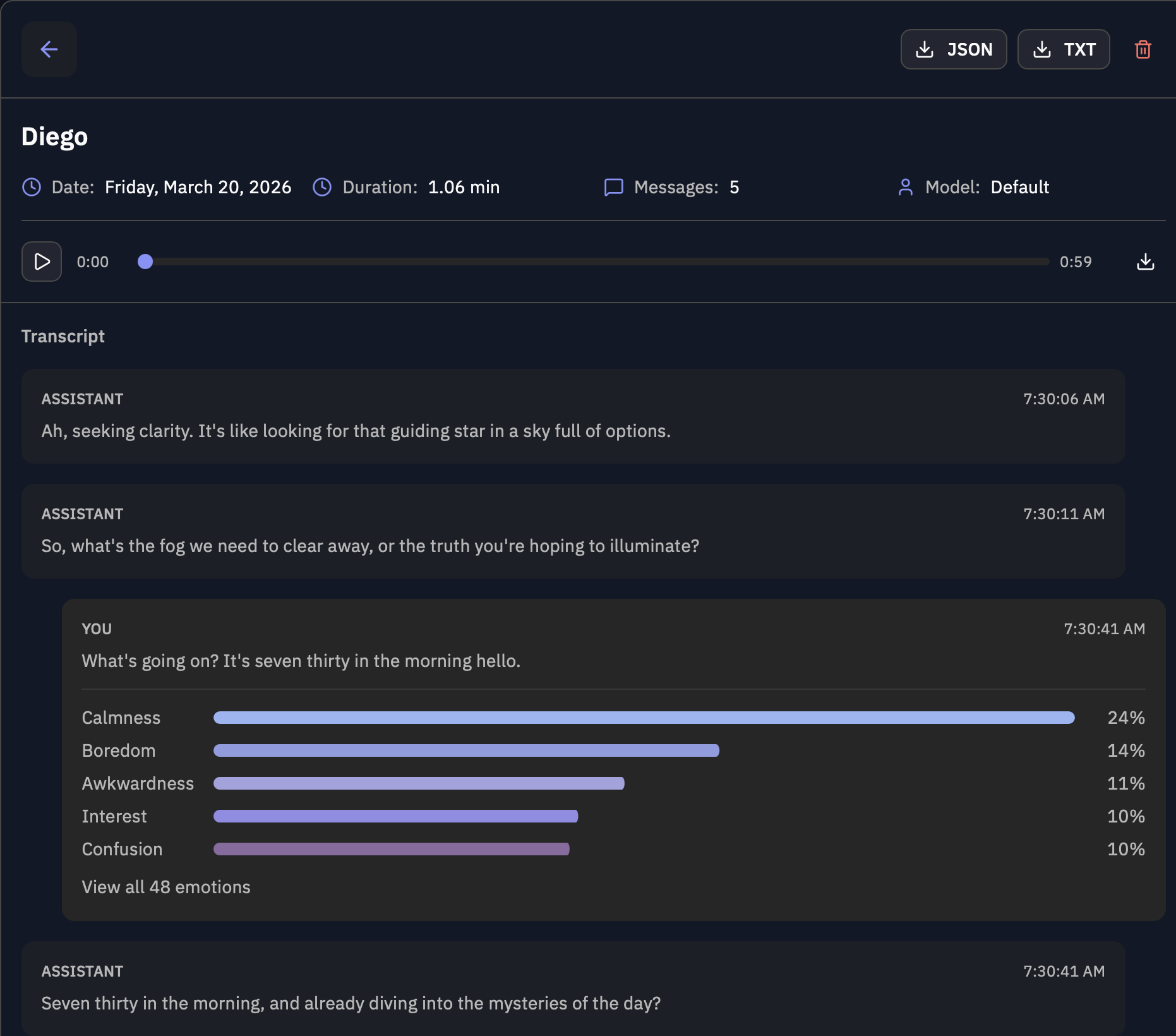This screenshot has height=1036, width=1176.
Task: Click the 'YOU' speaker label
Action: (x=97, y=629)
